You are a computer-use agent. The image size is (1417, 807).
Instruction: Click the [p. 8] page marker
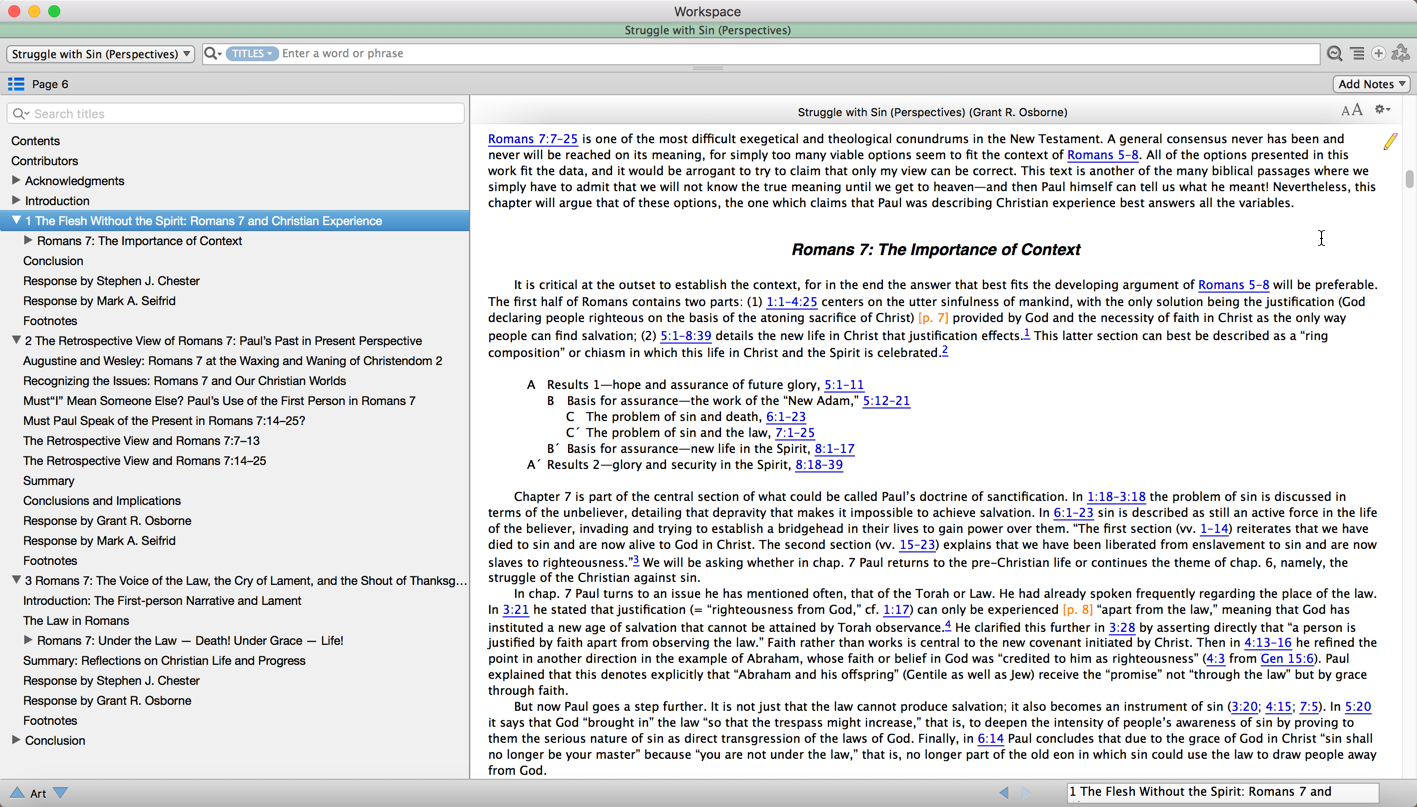coord(1077,610)
